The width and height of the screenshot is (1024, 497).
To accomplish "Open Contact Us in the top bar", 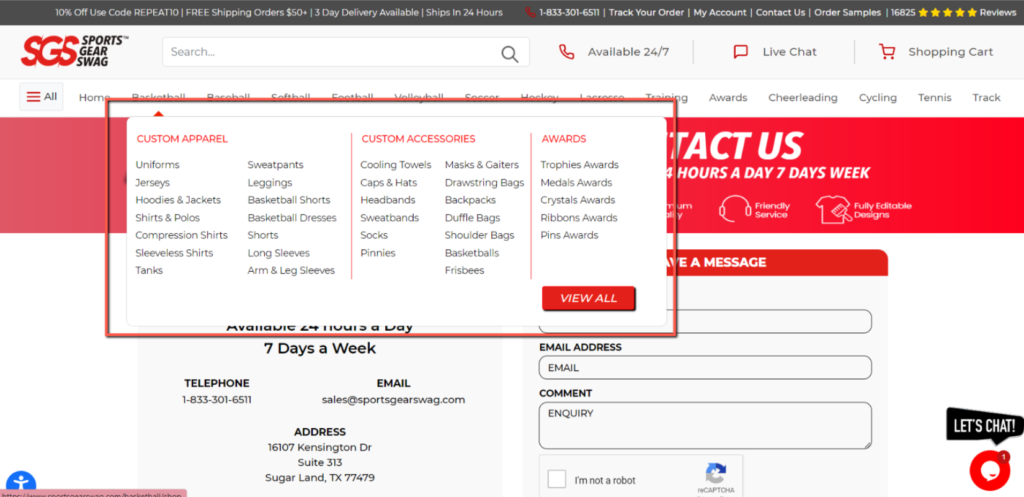I will click(780, 12).
